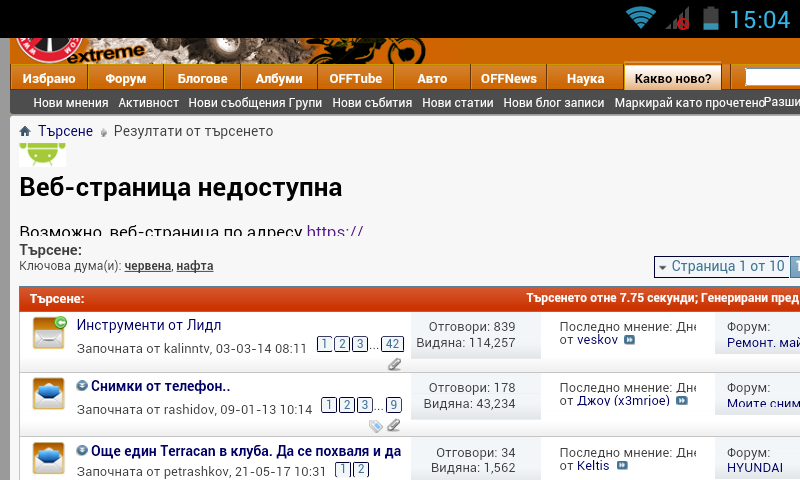Go to last post by Джоу arrow
800x480 pixels.
click(682, 400)
